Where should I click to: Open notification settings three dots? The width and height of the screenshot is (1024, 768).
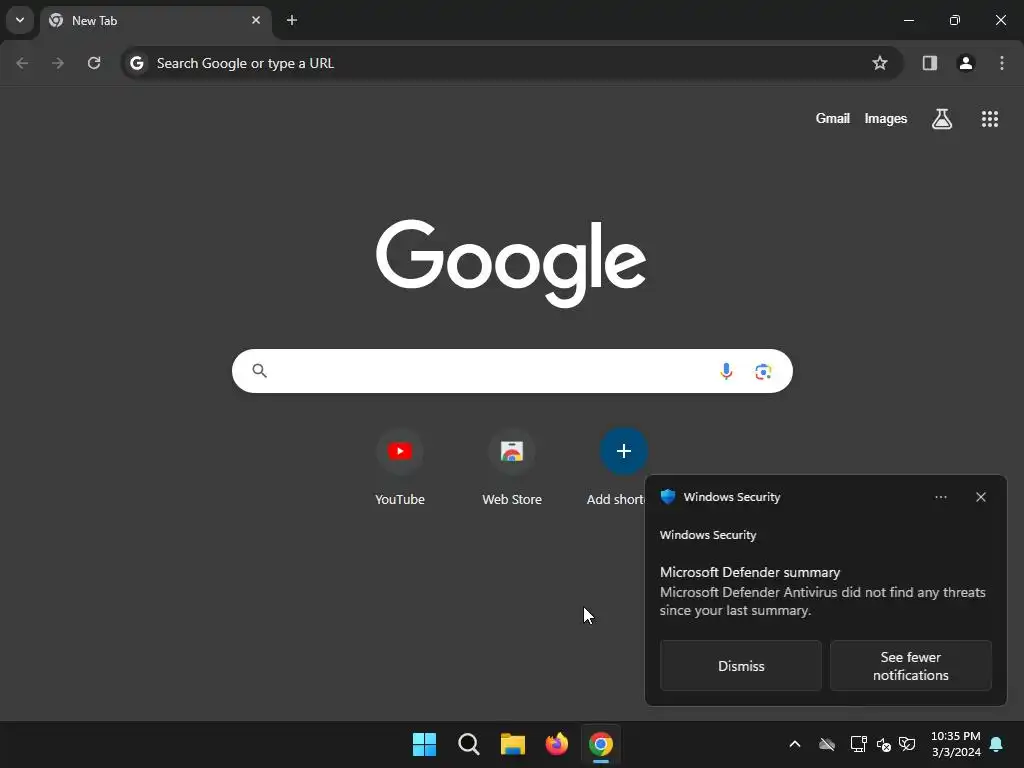tap(941, 497)
